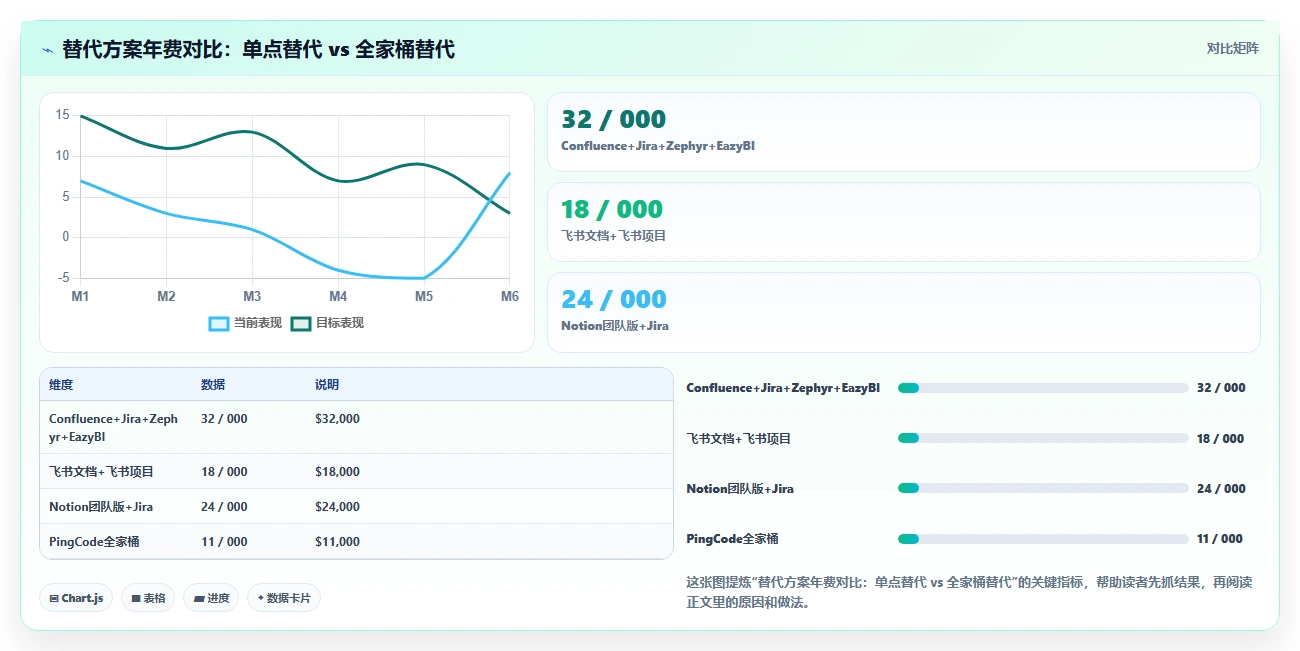This screenshot has height=651, width=1300.
Task: Select the 进度 tag chip
Action: click(211, 598)
